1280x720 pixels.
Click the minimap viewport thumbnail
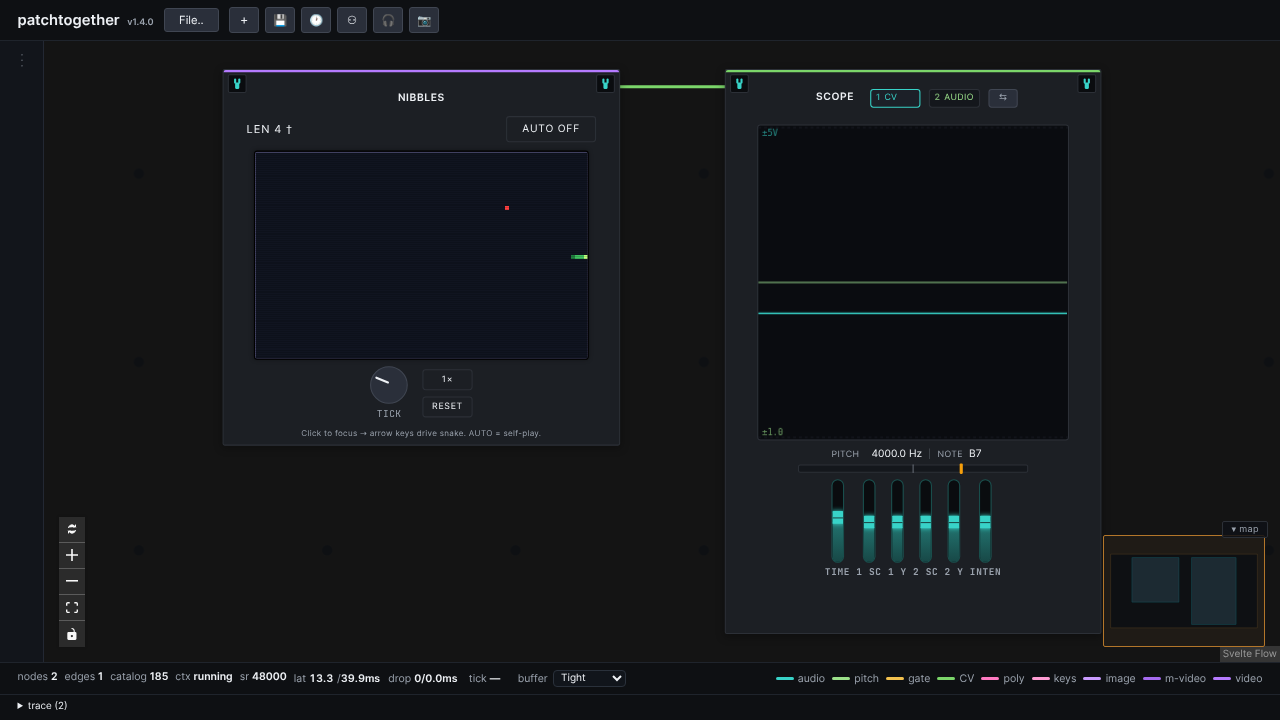(x=1184, y=591)
